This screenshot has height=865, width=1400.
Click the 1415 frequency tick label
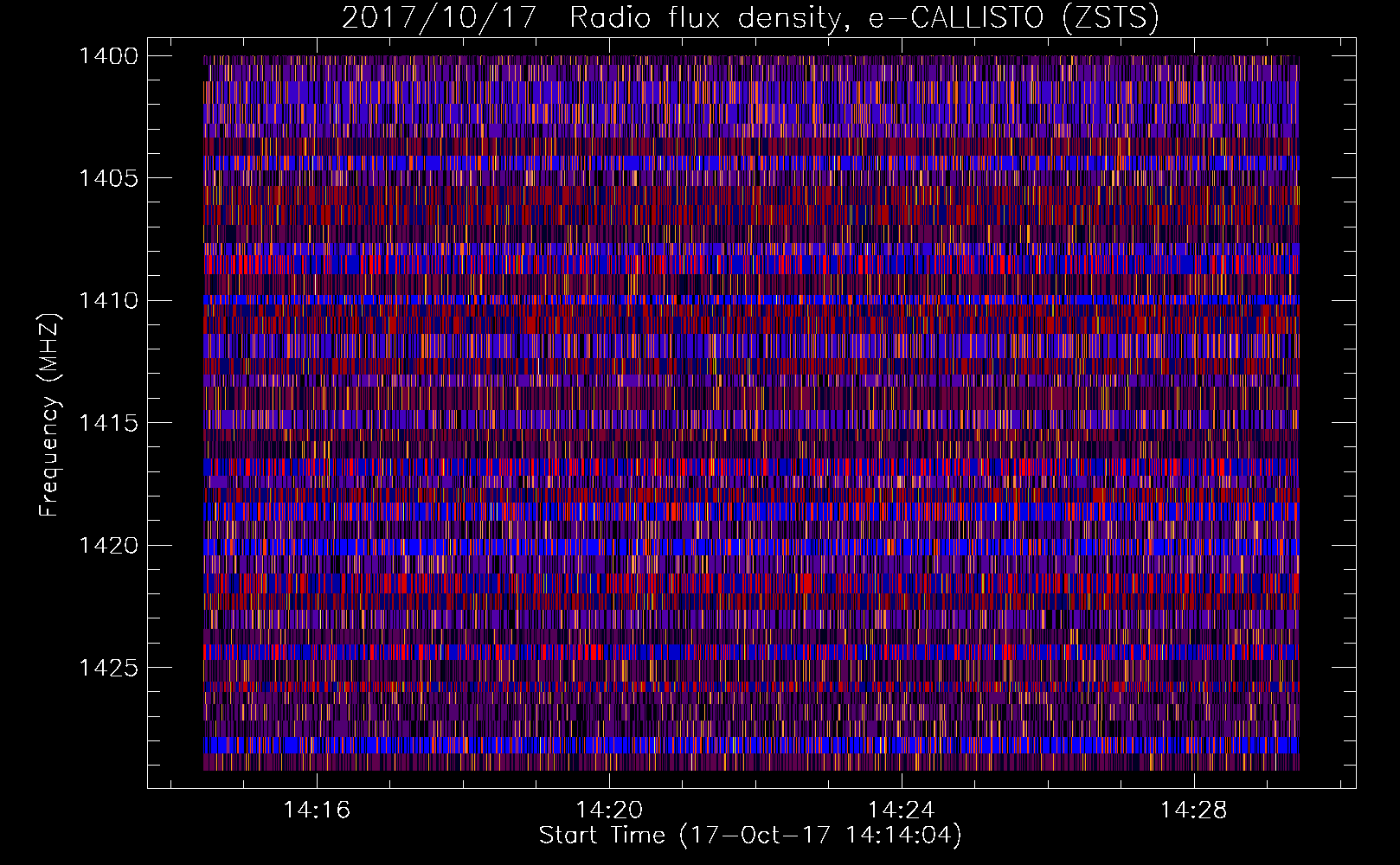(x=108, y=423)
